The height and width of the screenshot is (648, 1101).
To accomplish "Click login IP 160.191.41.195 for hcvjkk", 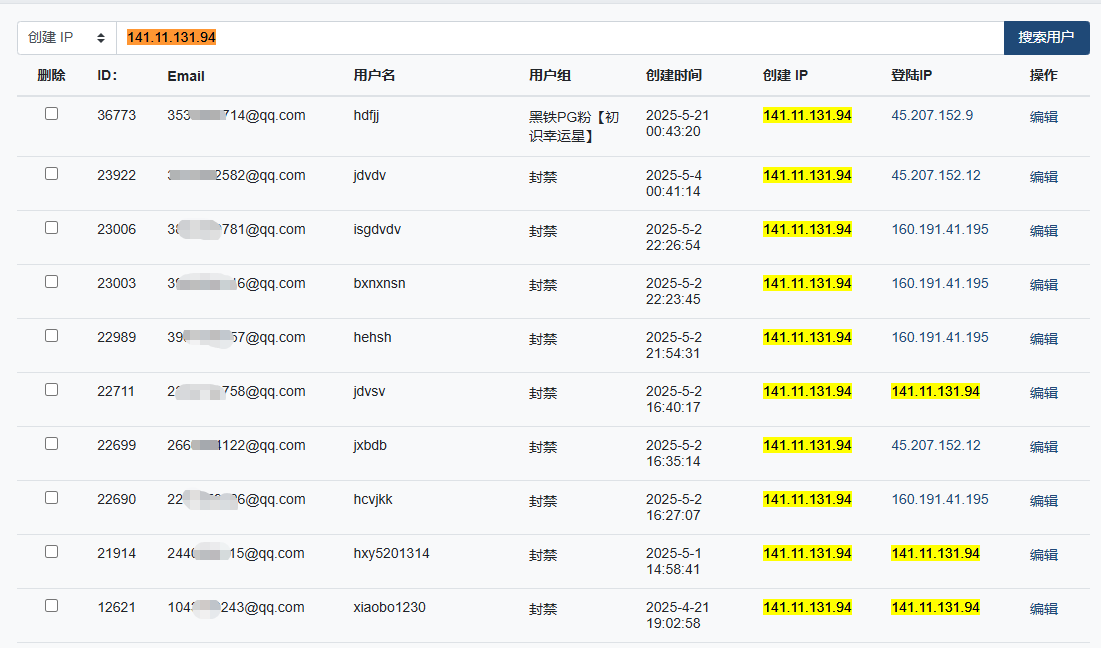I will [x=940, y=500].
